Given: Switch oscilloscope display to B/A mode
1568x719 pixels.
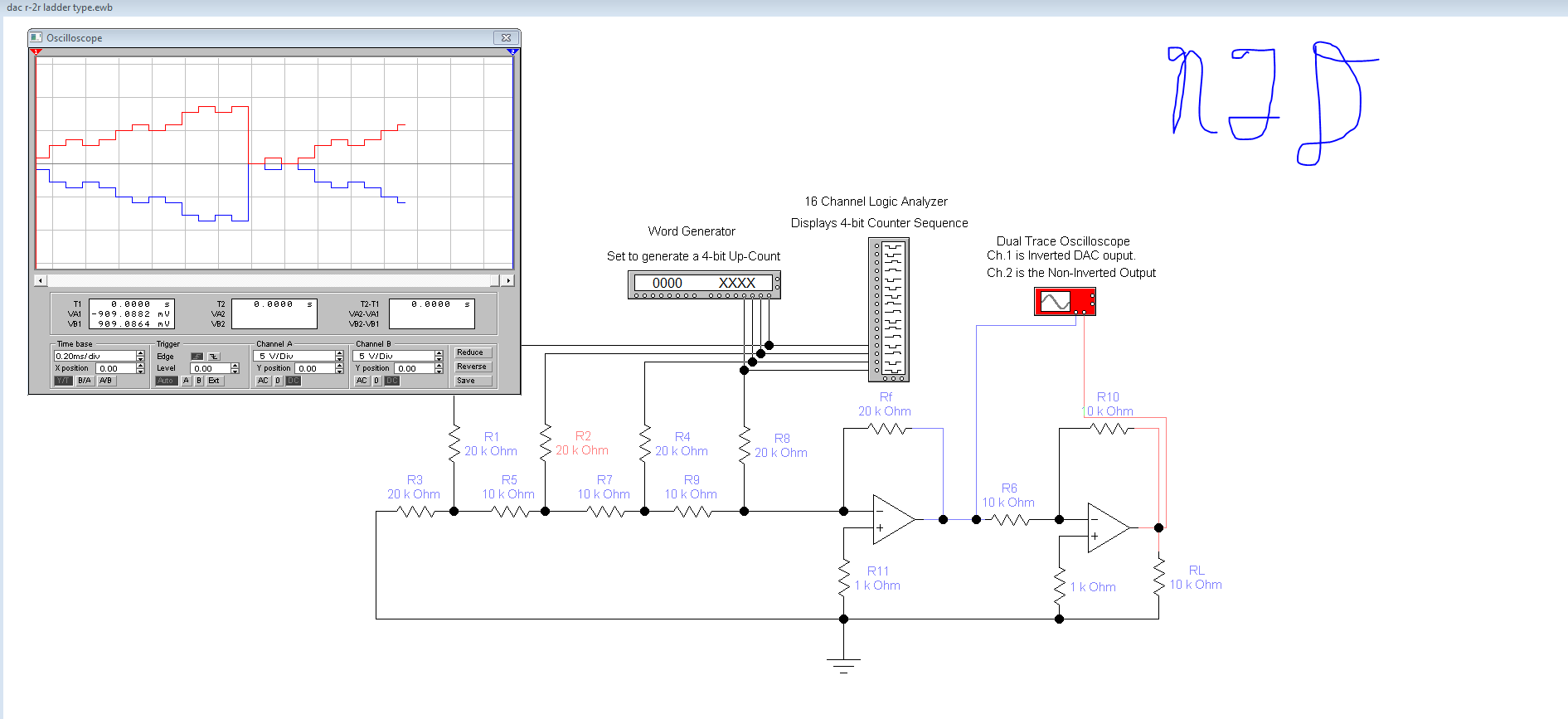Looking at the screenshot, I should pyautogui.click(x=85, y=381).
